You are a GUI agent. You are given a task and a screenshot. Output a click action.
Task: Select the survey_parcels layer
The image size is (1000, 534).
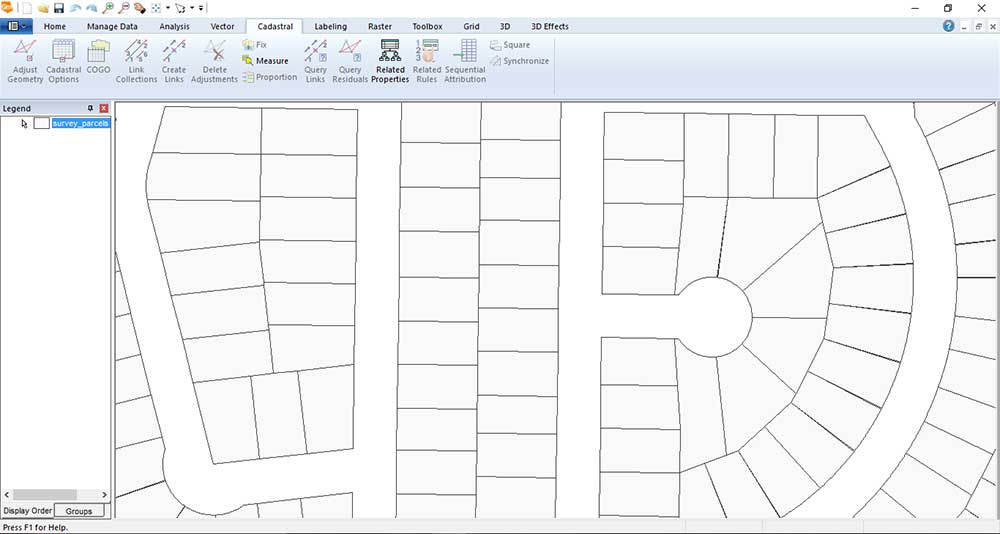click(81, 123)
